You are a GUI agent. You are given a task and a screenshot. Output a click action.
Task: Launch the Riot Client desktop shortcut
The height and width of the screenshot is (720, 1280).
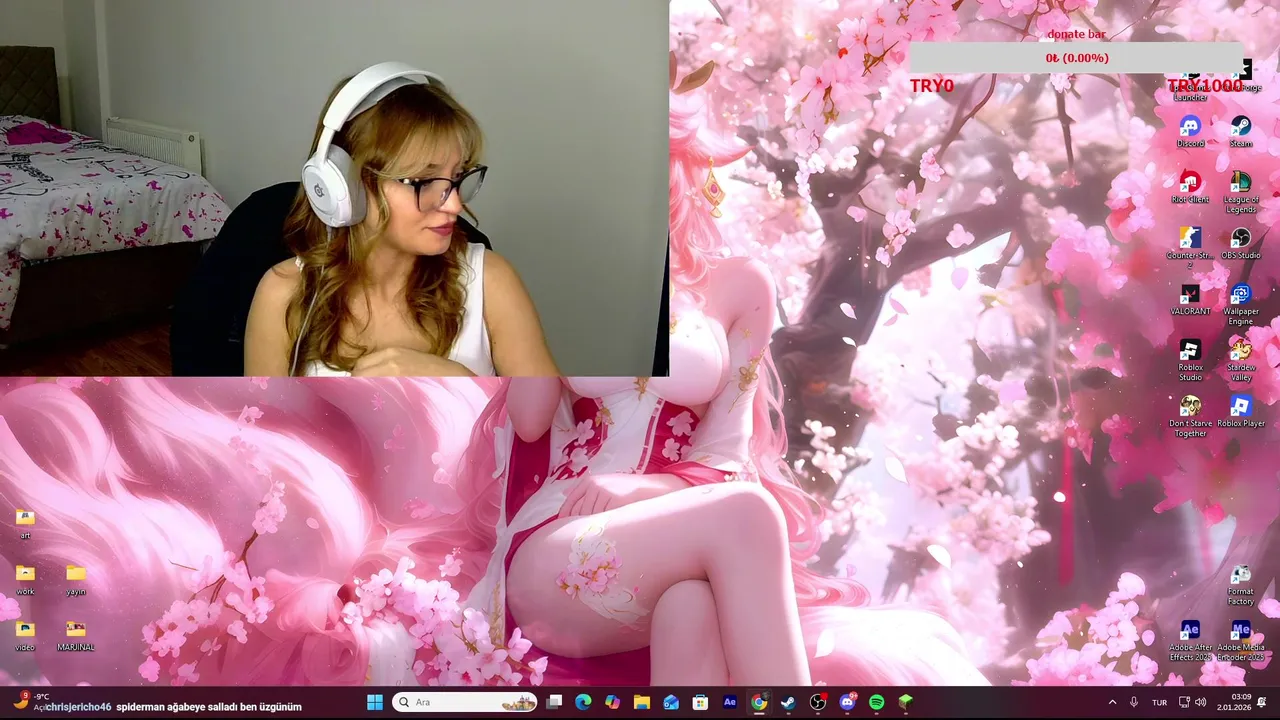tap(1190, 187)
